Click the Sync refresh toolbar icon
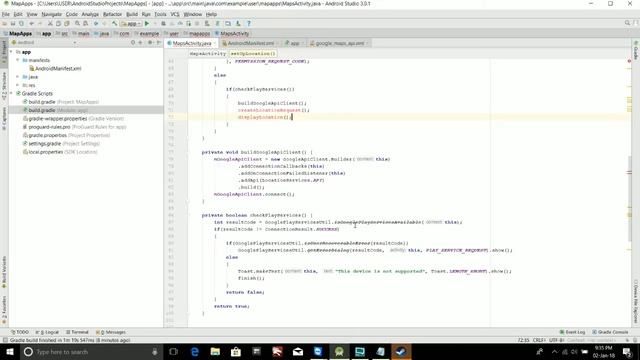The height and width of the screenshot is (360, 640). click(22, 24)
